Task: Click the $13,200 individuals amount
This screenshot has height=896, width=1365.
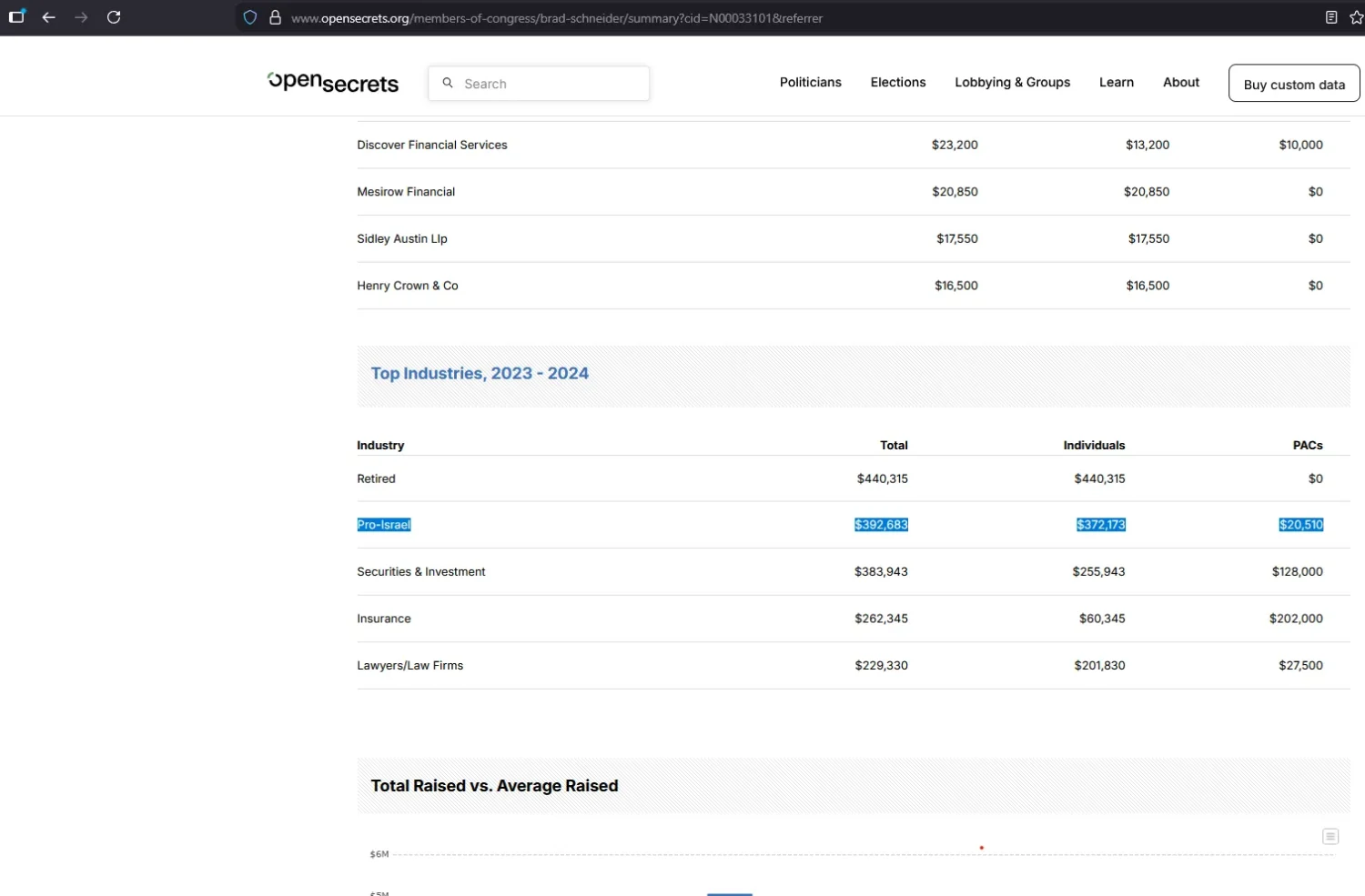Action: pos(1148,145)
